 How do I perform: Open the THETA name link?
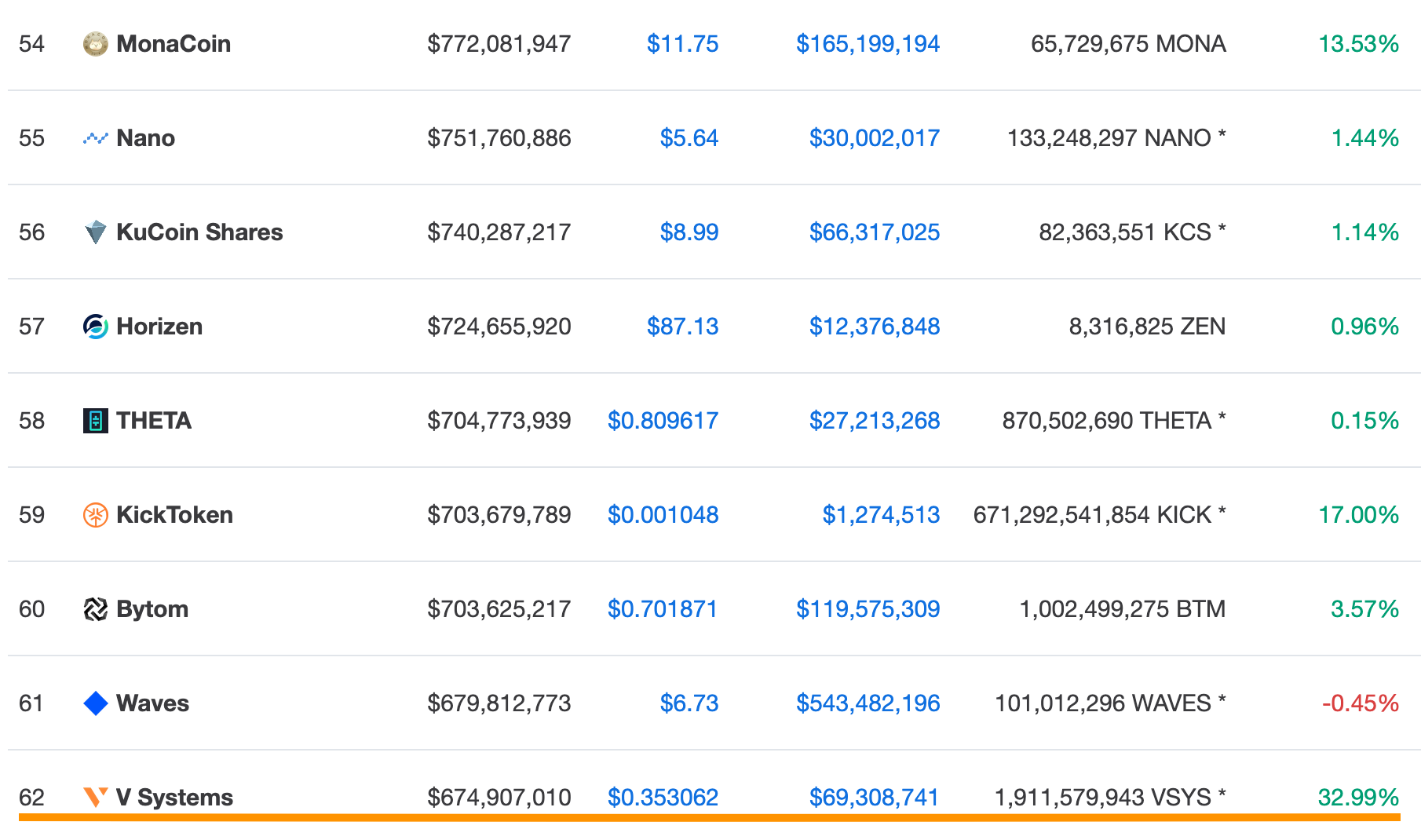point(154,421)
